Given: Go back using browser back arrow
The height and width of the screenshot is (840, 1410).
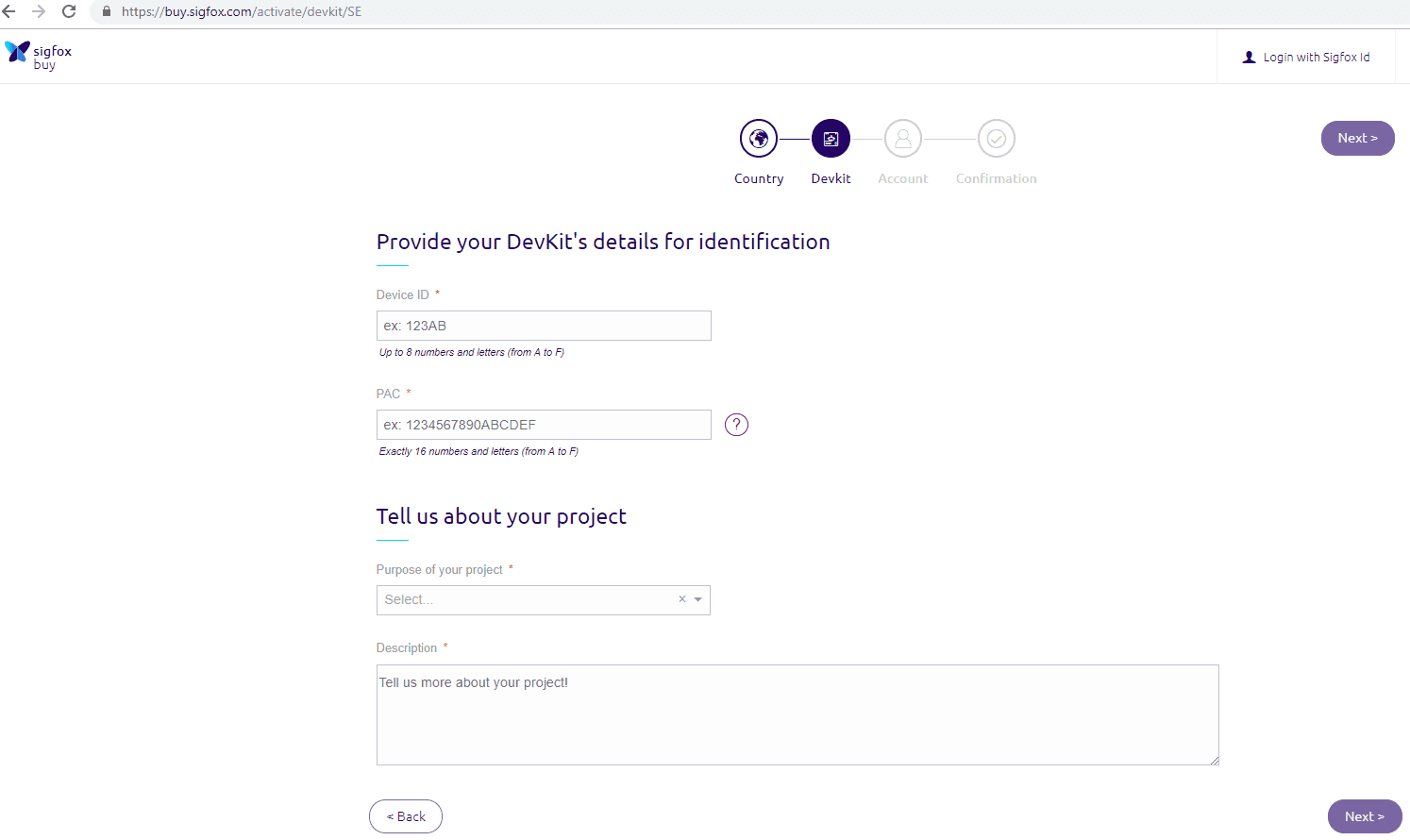Looking at the screenshot, I should (9, 11).
